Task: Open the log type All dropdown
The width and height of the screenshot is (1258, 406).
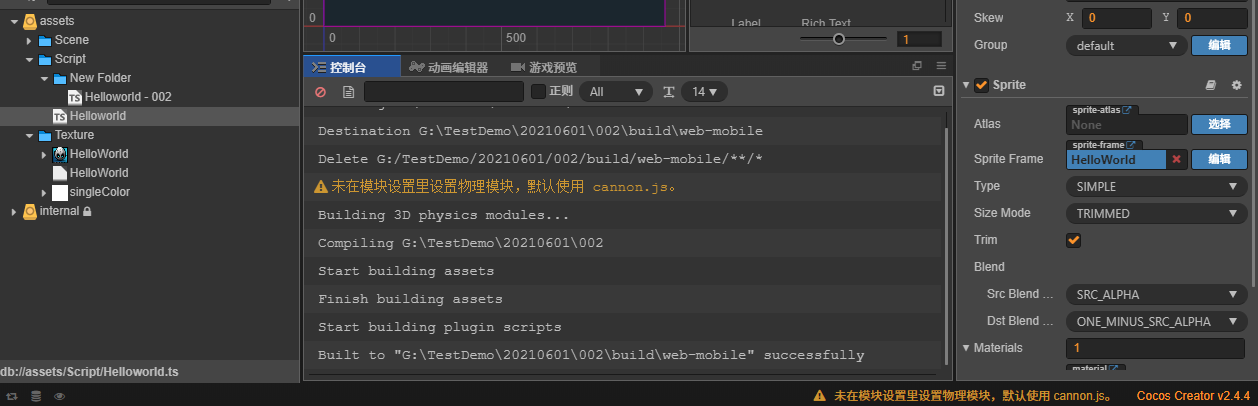Action: pyautogui.click(x=616, y=92)
